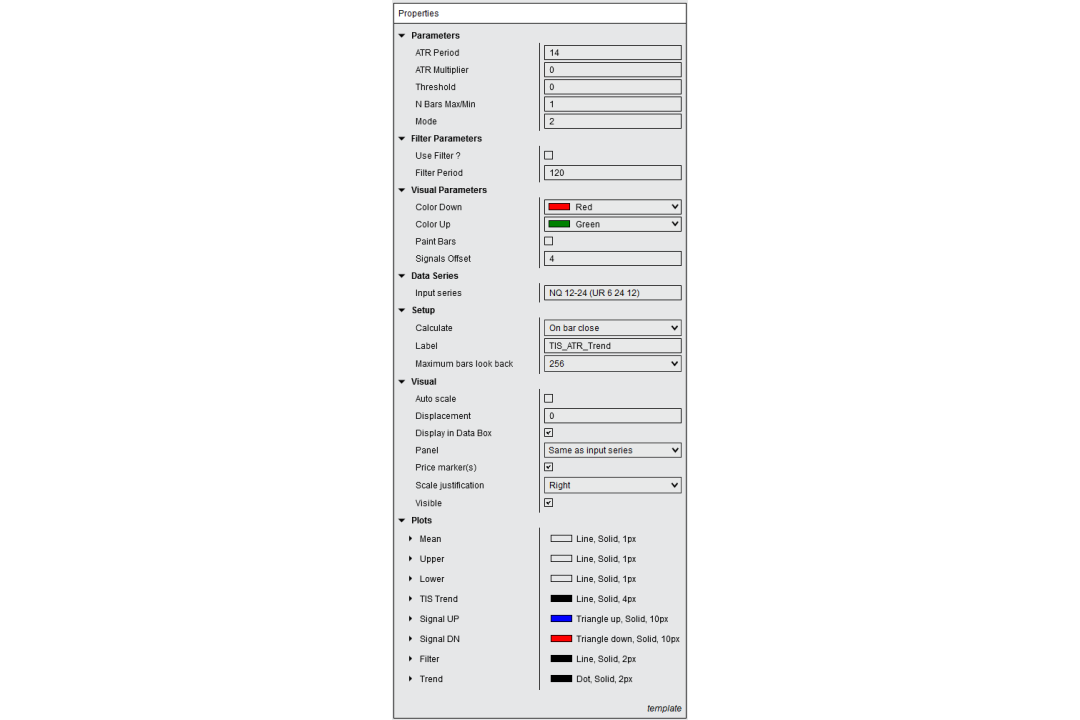The height and width of the screenshot is (720, 1080).
Task: Enable the Paint Bars checkbox
Action: pos(548,241)
